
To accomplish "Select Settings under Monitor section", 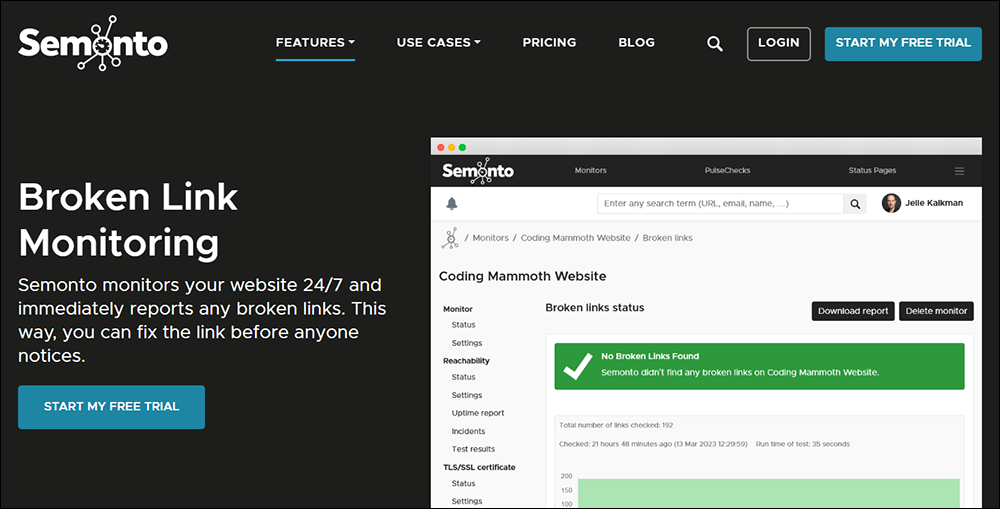I will coord(467,343).
